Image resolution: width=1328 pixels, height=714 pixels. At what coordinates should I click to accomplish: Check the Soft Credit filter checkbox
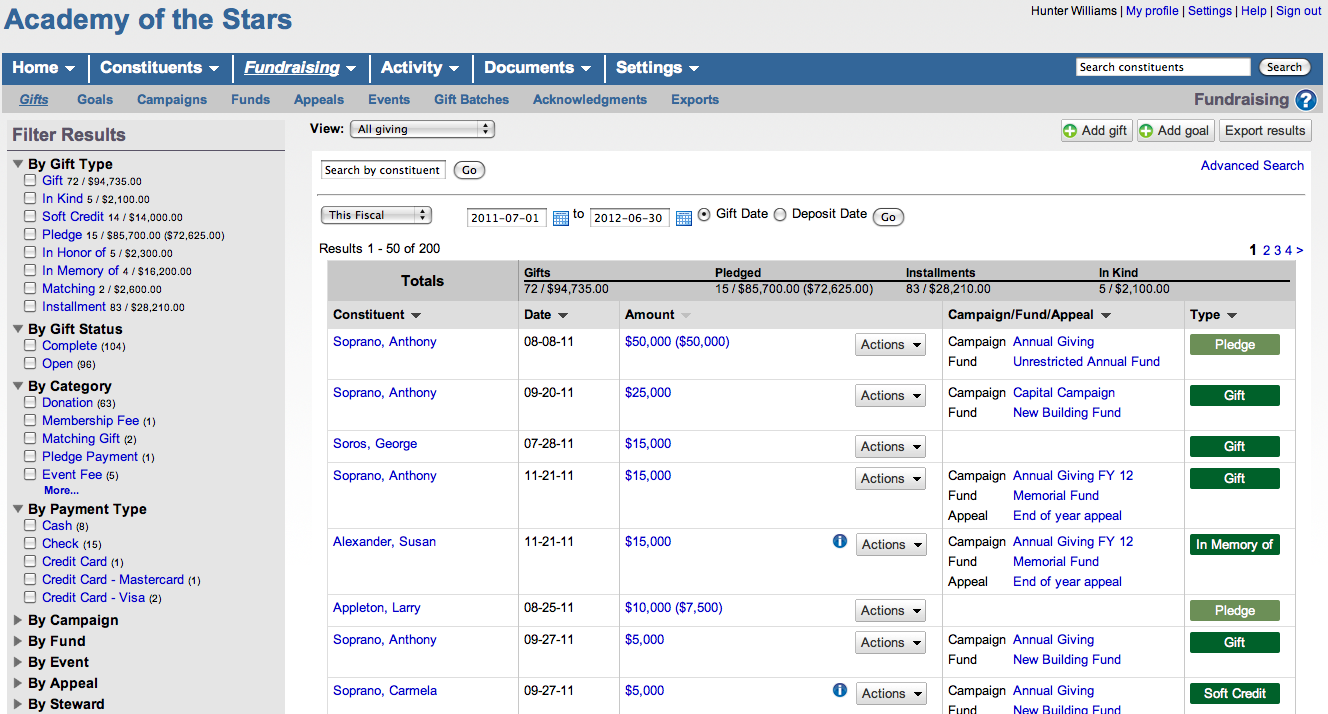click(x=30, y=217)
